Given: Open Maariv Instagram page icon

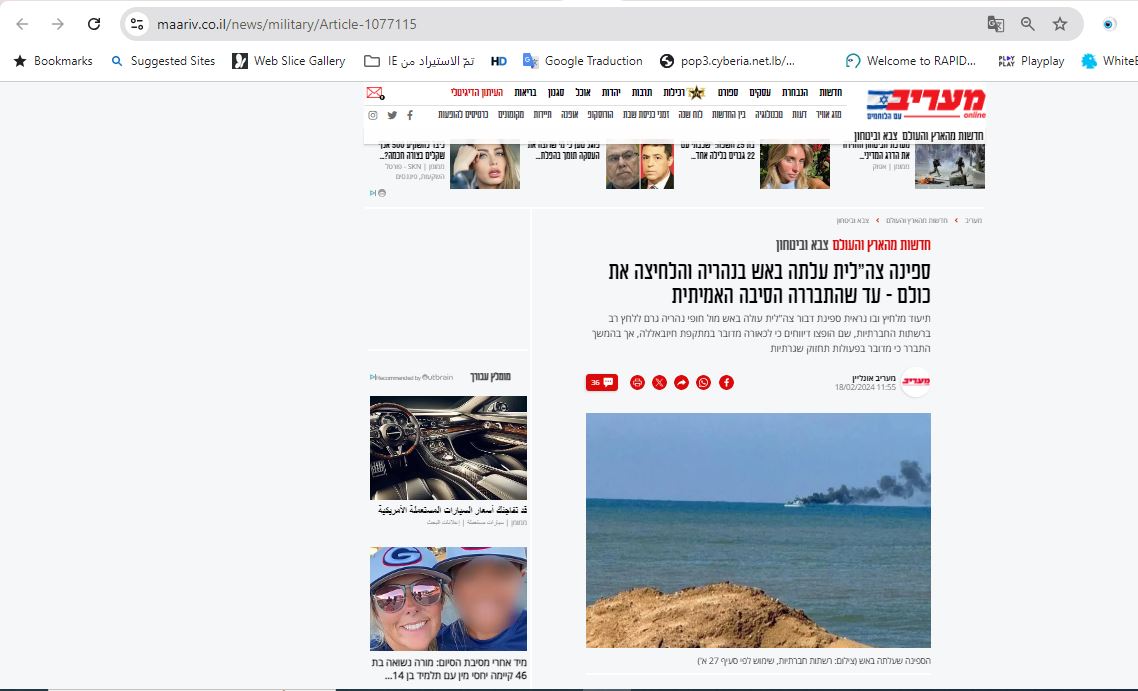Looking at the screenshot, I should pos(373,115).
